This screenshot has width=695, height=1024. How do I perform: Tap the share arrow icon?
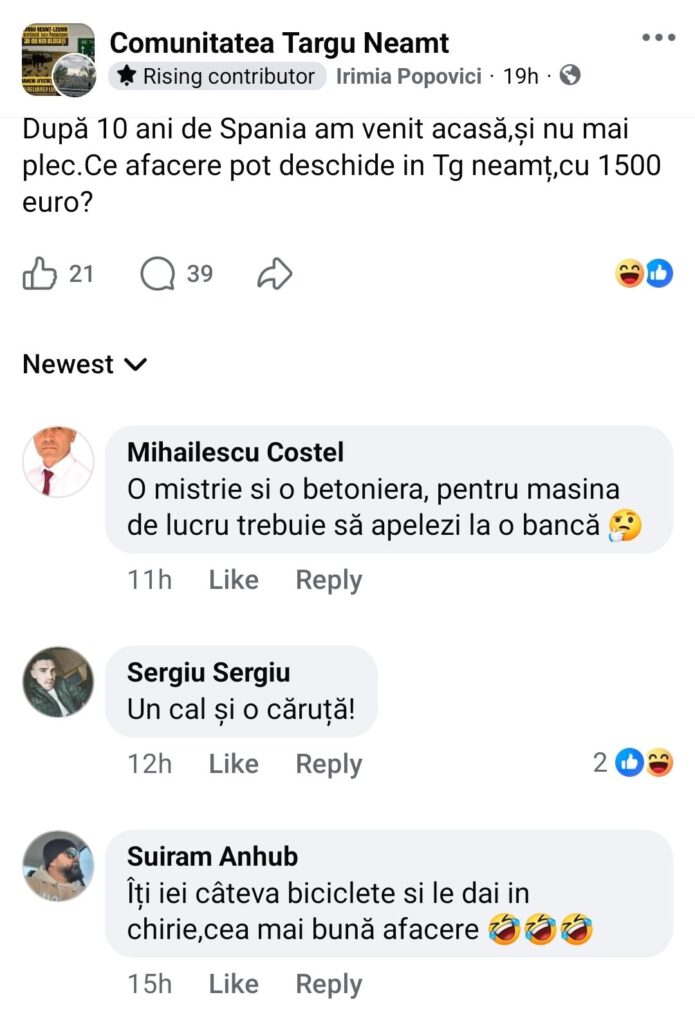274,273
